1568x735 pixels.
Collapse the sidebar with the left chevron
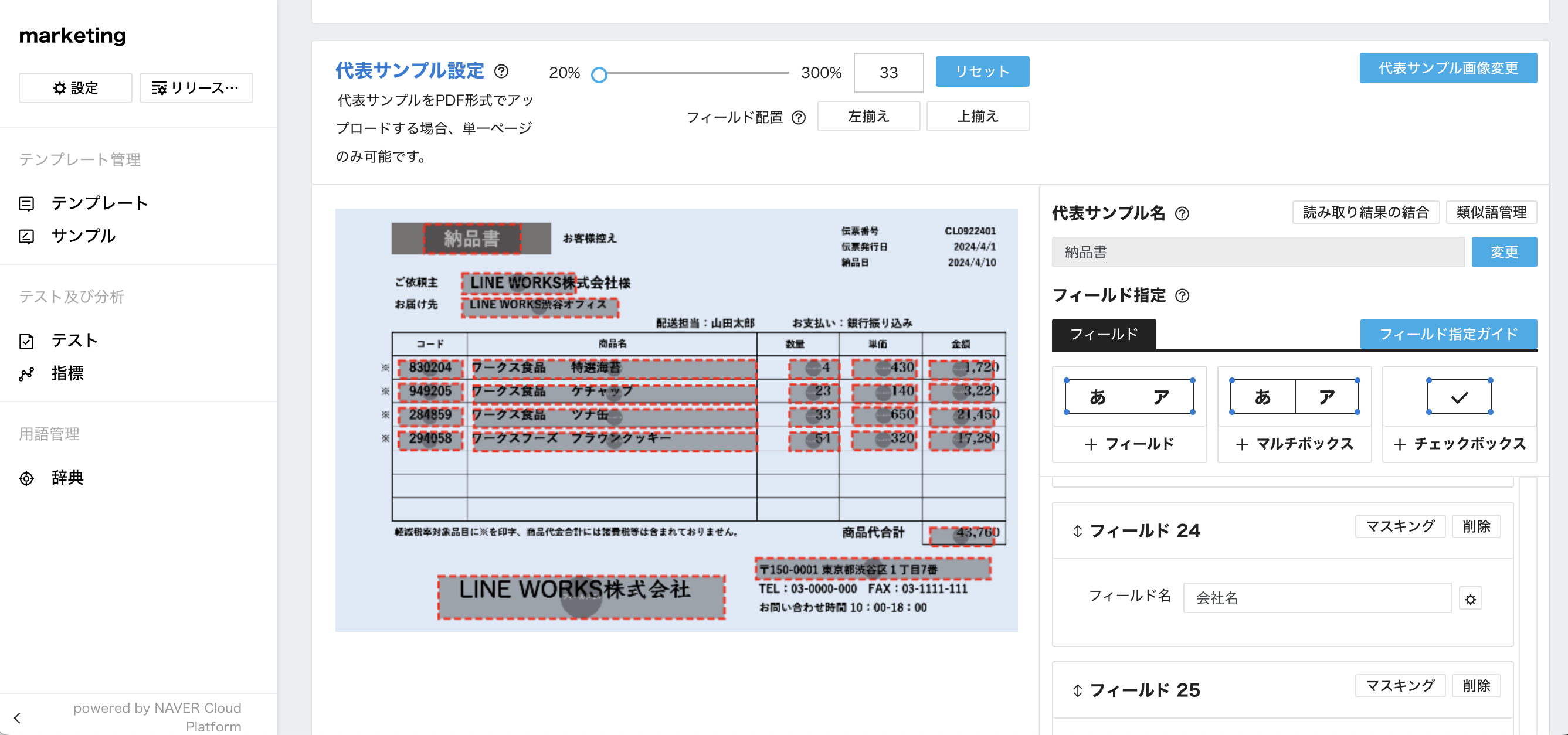pyautogui.click(x=17, y=718)
